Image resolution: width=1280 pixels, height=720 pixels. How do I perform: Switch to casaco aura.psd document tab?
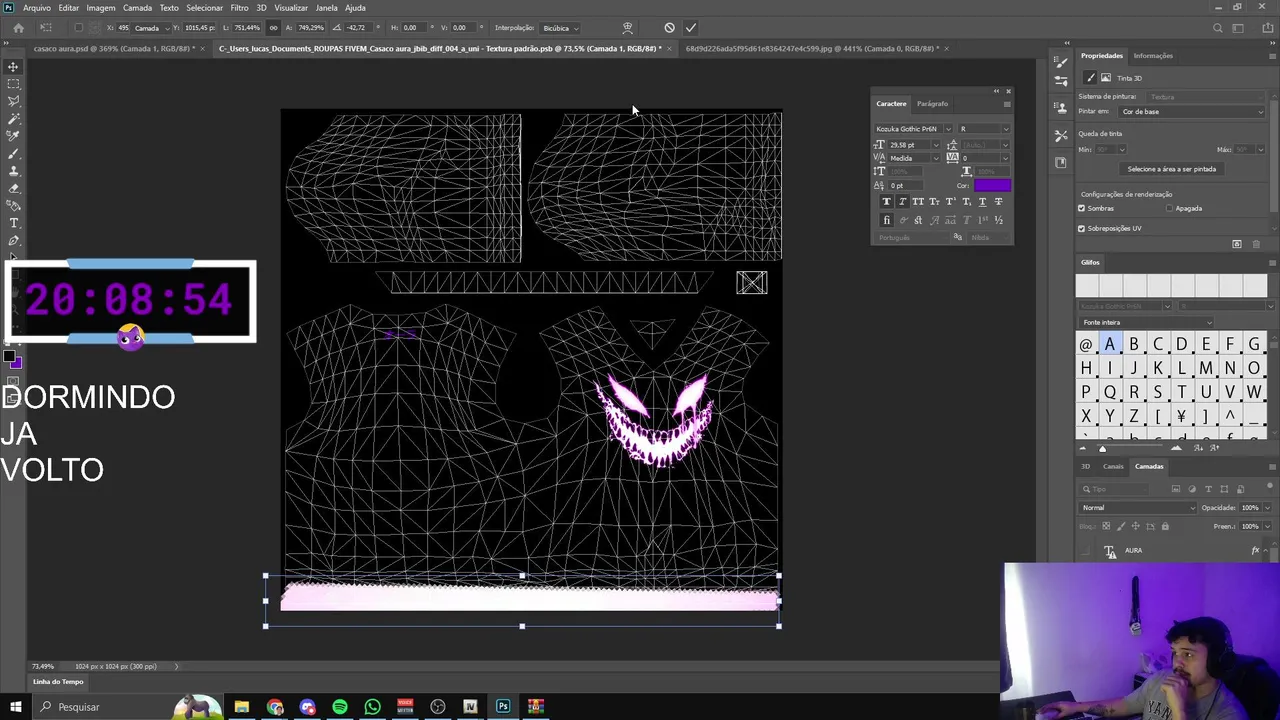[x=113, y=48]
